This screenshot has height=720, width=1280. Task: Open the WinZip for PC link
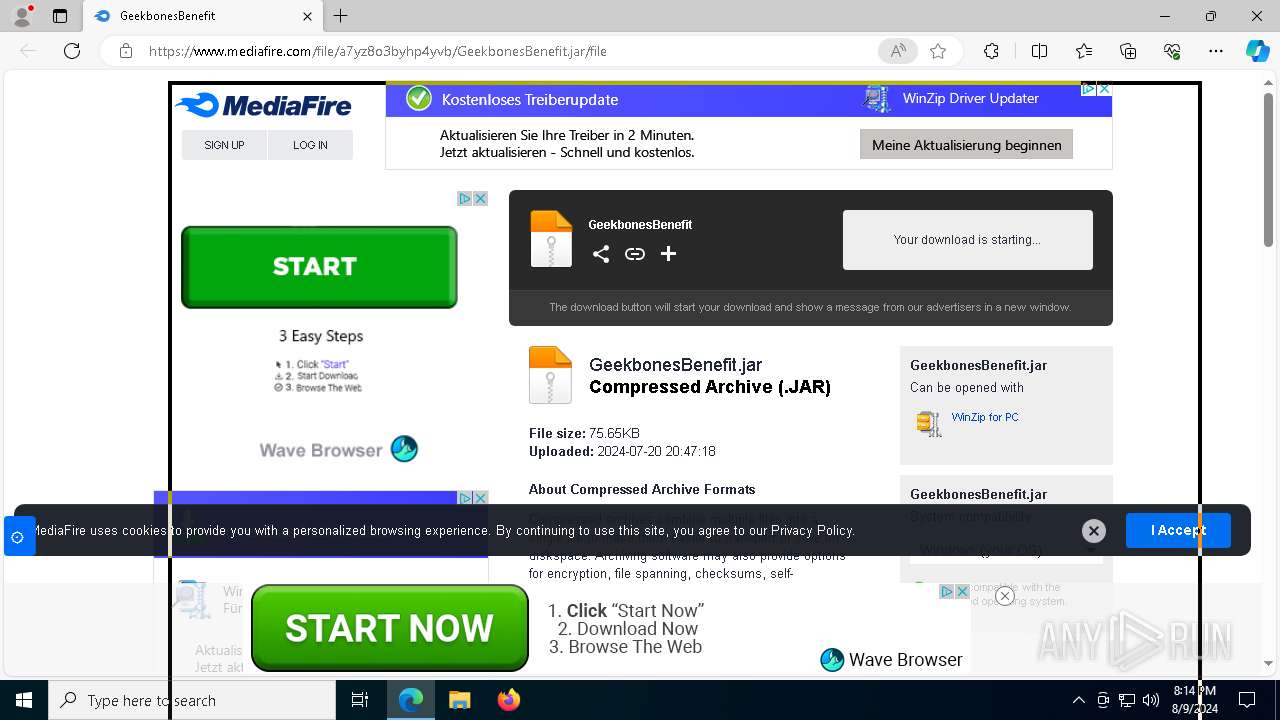coord(985,417)
